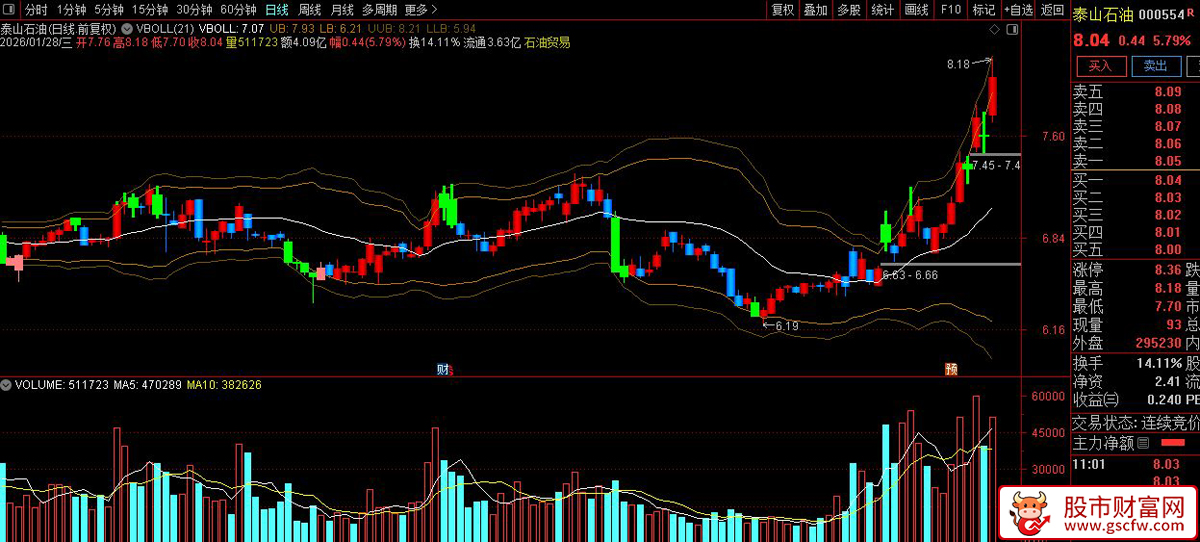Click the 6.19 low price label on chart
The width and height of the screenshot is (1200, 542).
pyautogui.click(x=787, y=325)
